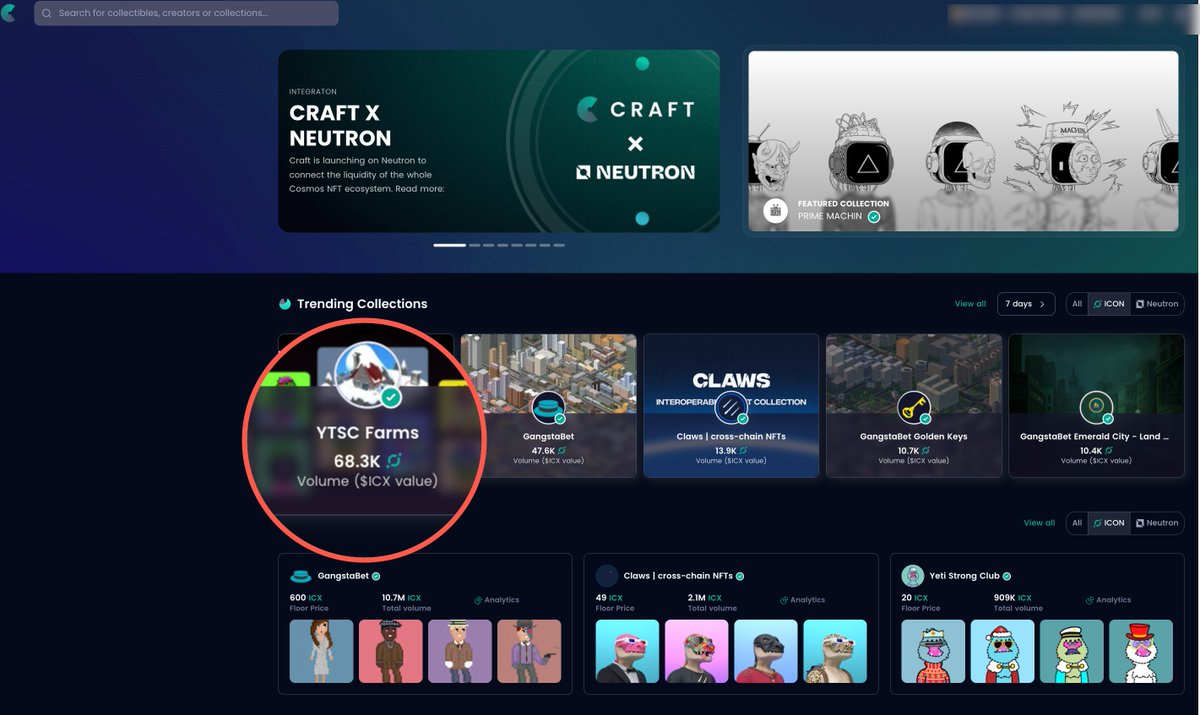Open the Claws cross-chain NFTs collection name link
Image resolution: width=1200 pixels, height=715 pixels.
(x=678, y=576)
